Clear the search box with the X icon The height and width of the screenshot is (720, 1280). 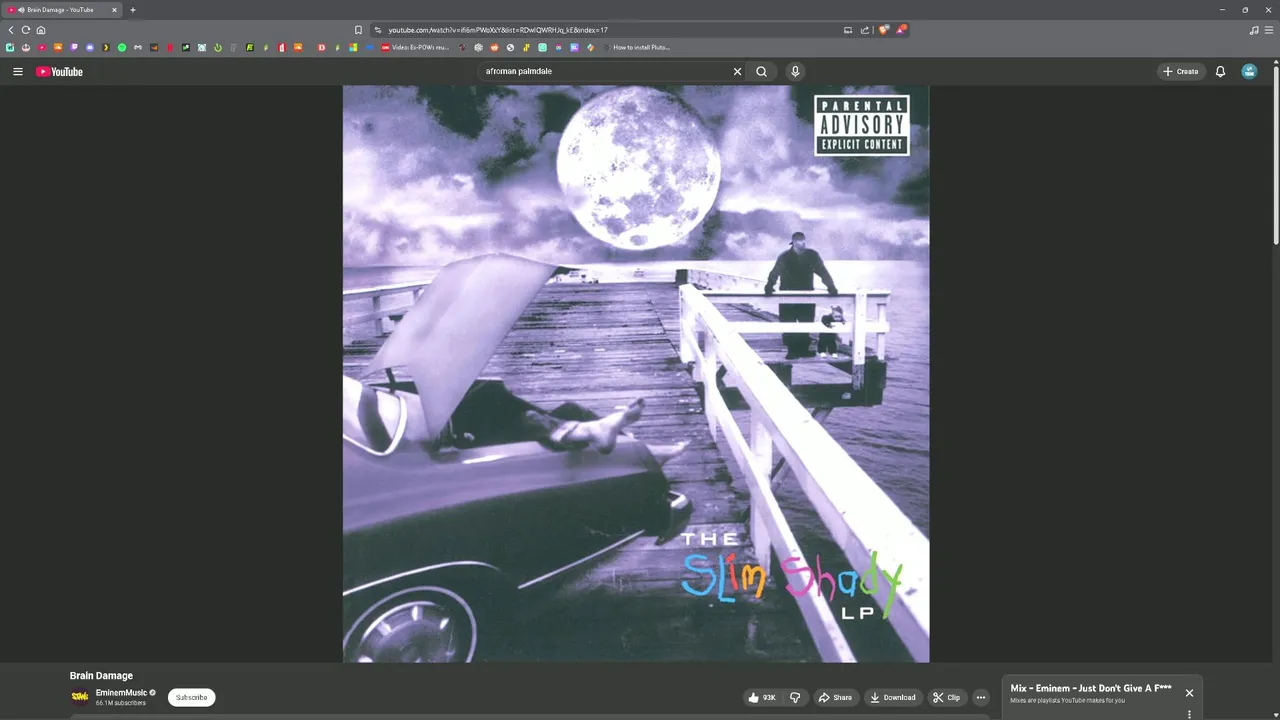point(737,71)
